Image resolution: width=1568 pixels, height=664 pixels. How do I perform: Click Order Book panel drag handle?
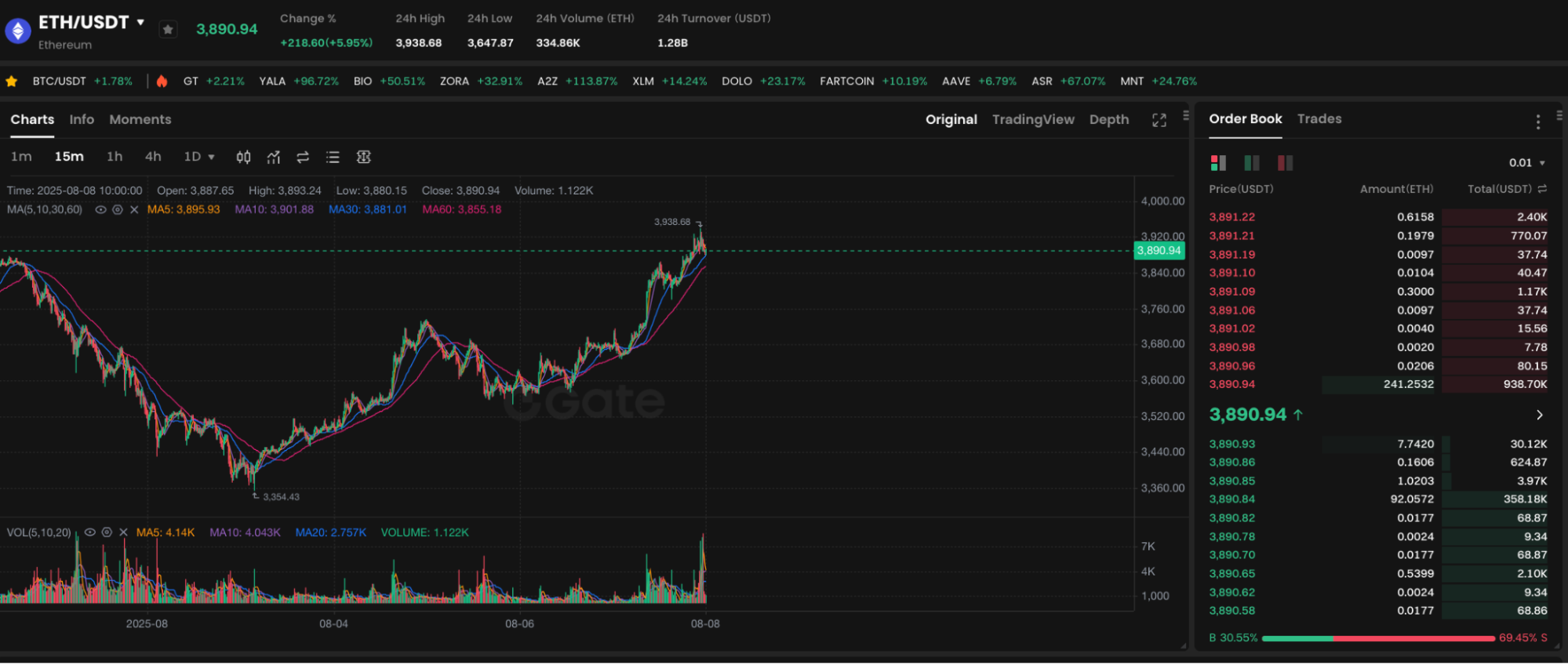[x=1559, y=115]
